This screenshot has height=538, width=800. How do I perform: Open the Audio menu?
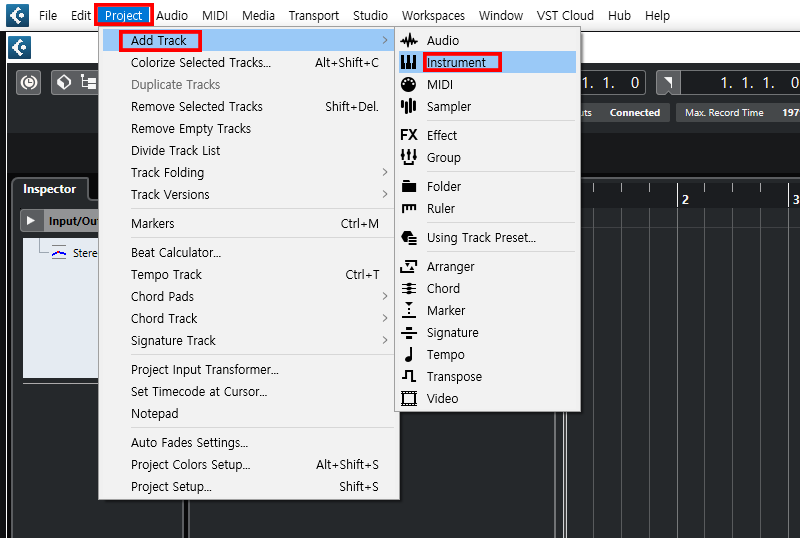click(x=172, y=16)
